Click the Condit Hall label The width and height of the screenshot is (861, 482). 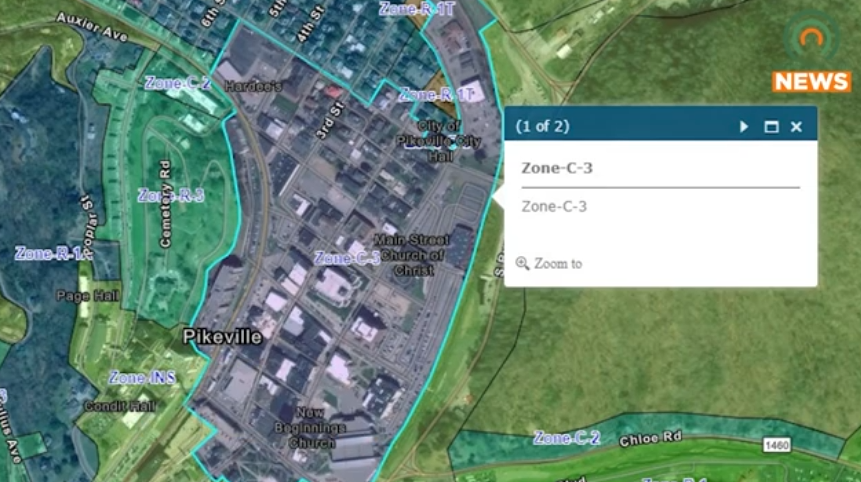pyautogui.click(x=120, y=407)
